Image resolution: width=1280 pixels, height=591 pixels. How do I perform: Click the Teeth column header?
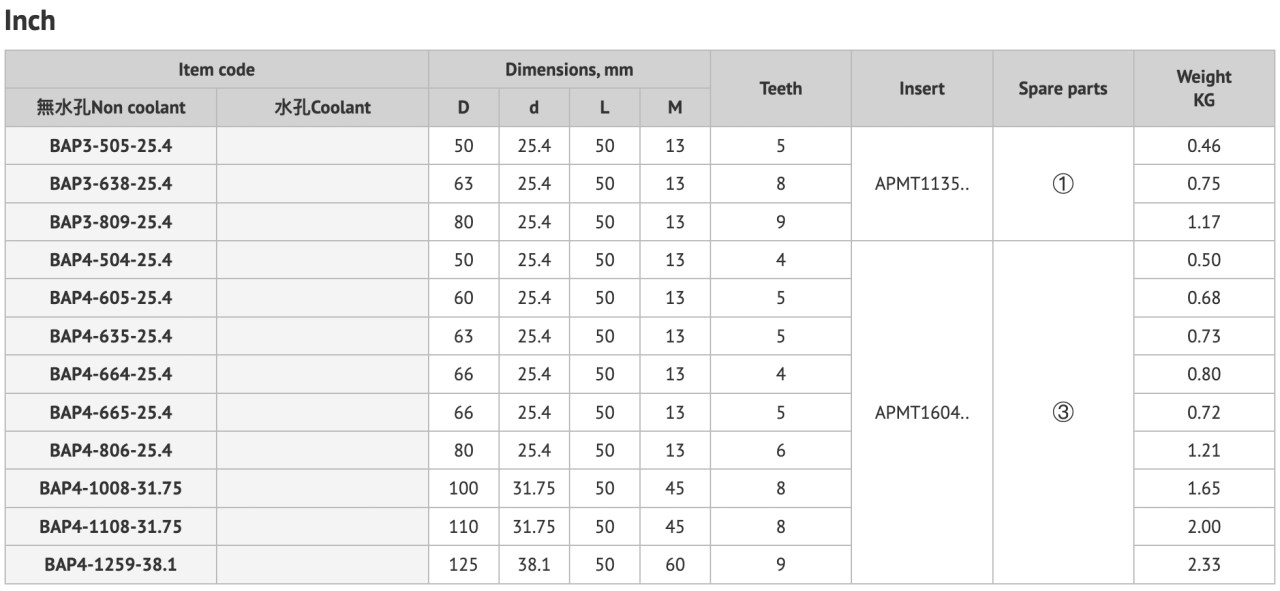tap(781, 88)
